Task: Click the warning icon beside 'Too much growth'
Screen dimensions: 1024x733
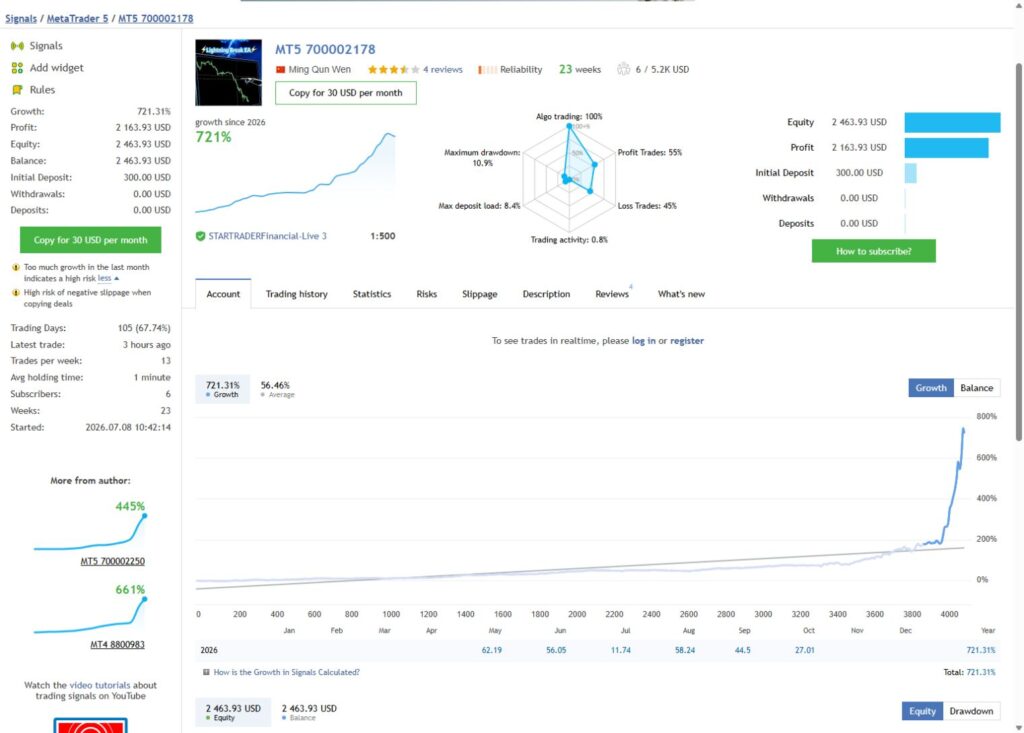Action: point(16,267)
